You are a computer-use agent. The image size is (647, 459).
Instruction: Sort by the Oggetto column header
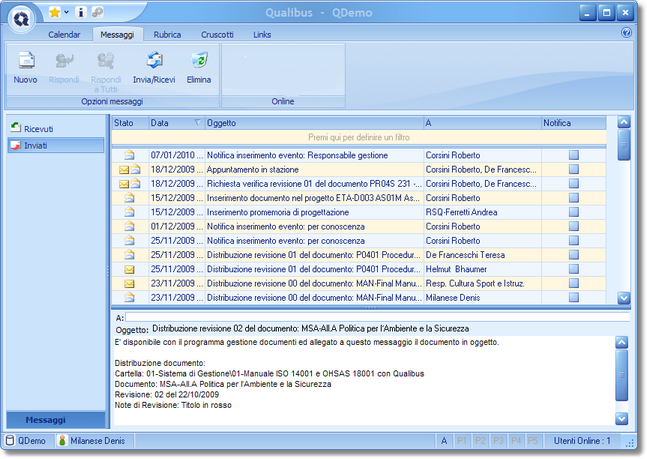[314, 123]
